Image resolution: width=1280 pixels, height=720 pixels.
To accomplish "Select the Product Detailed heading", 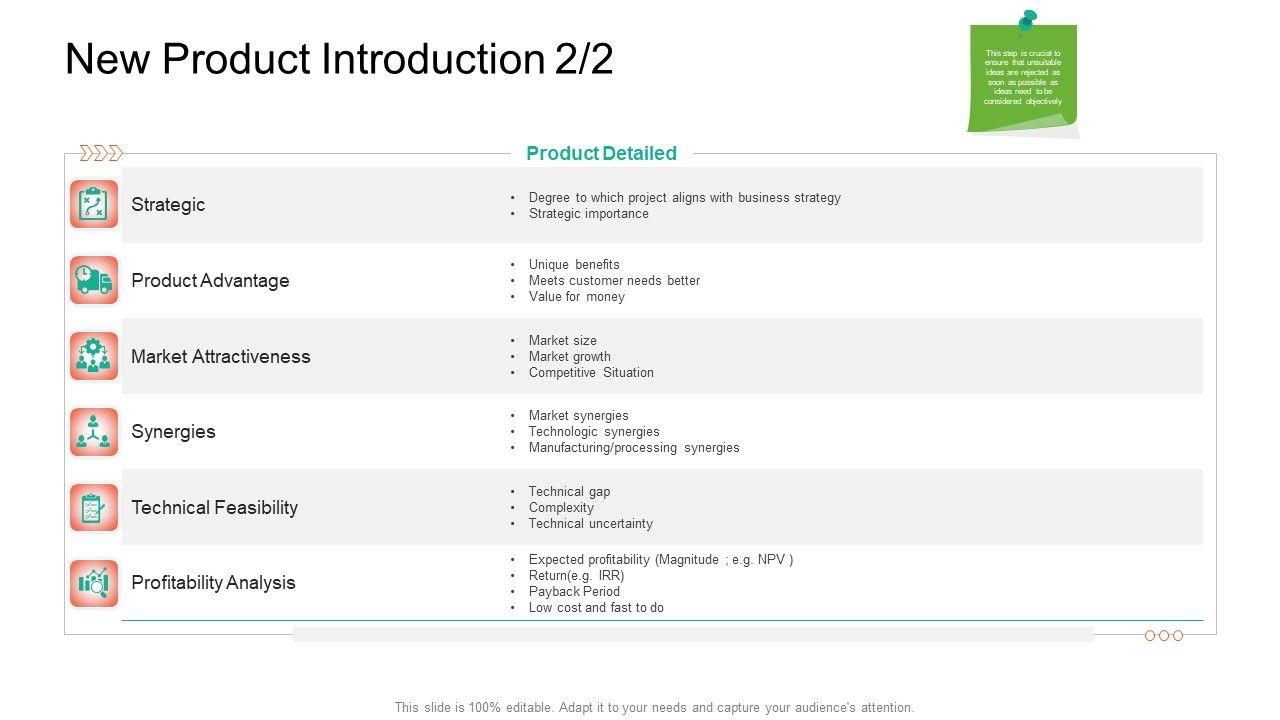I will click(601, 153).
